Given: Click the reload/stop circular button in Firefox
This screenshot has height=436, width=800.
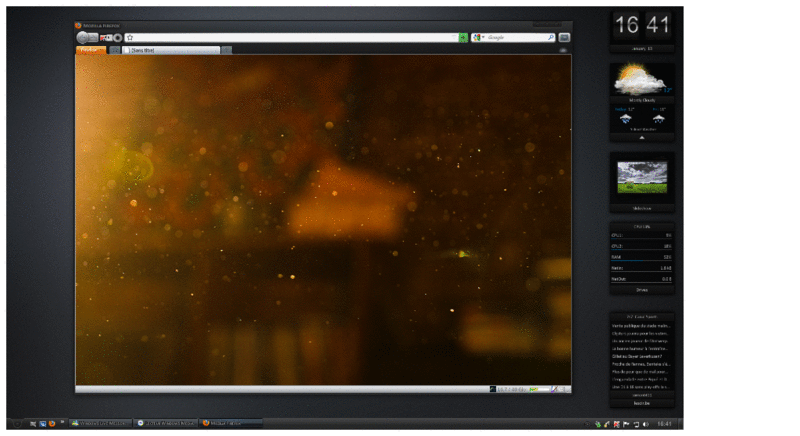Looking at the screenshot, I should (x=118, y=38).
